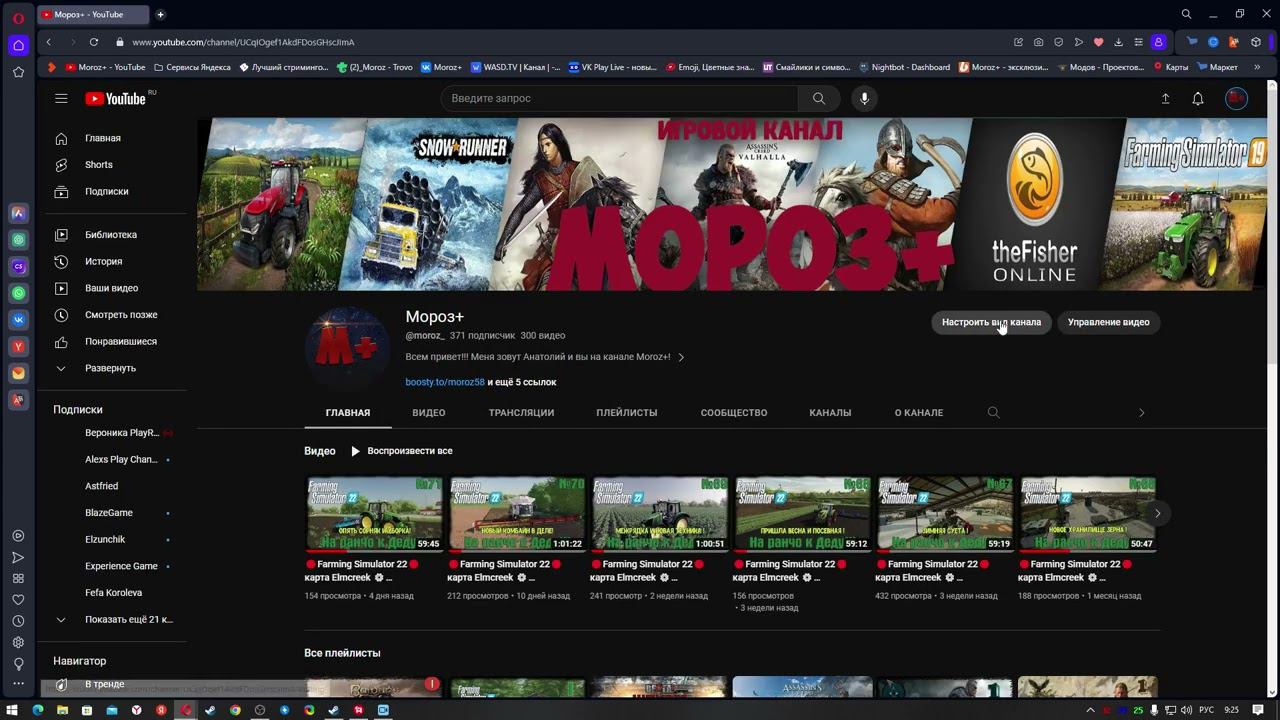The height and width of the screenshot is (720, 1280).
Task: Open video thumbnail with 1:01:22 duration
Action: (x=516, y=513)
